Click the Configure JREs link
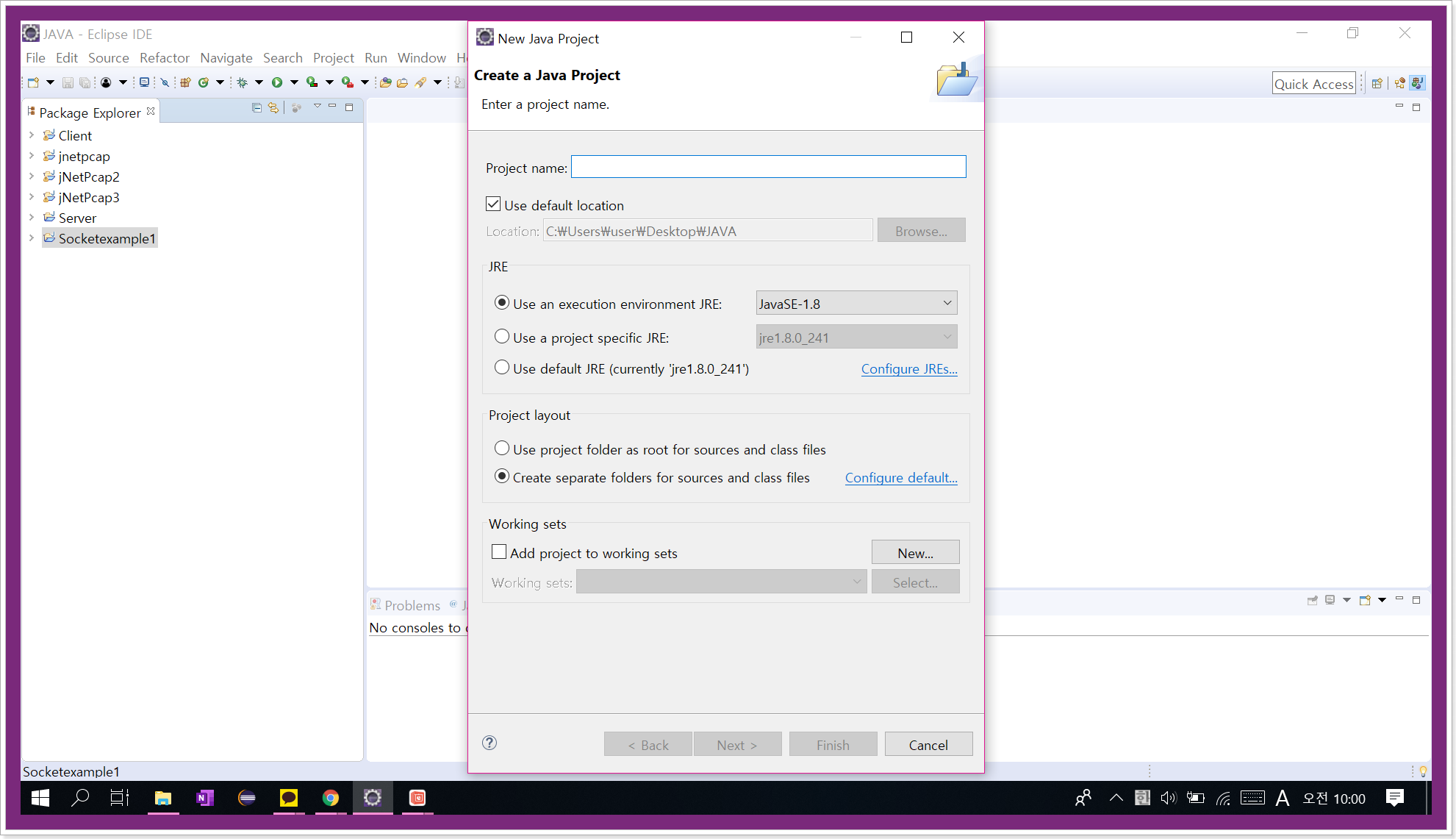1456x839 pixels. coord(909,369)
